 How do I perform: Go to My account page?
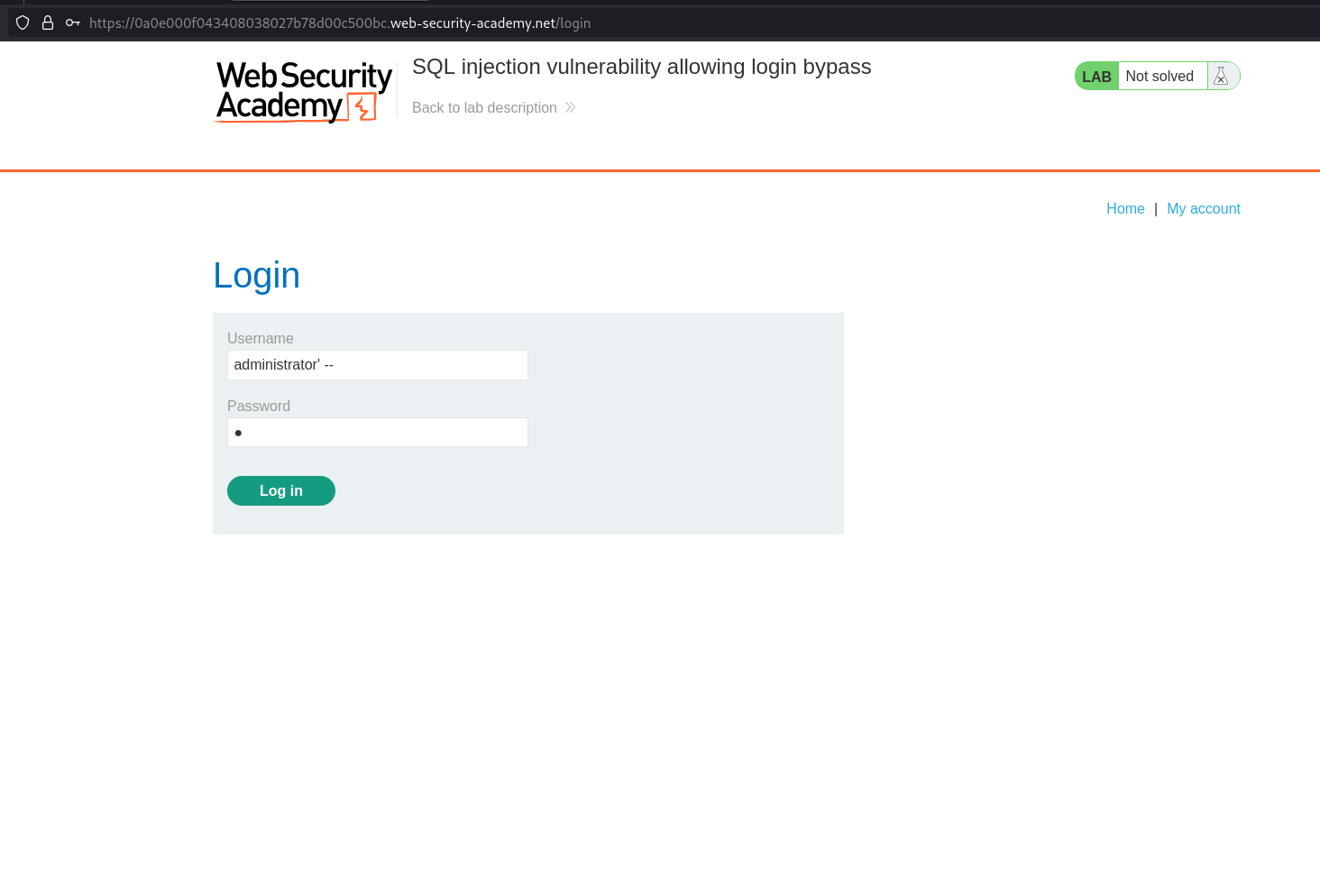pyautogui.click(x=1203, y=209)
